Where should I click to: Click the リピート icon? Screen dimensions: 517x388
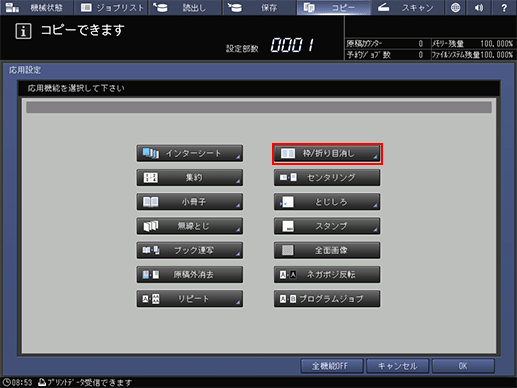pos(151,299)
